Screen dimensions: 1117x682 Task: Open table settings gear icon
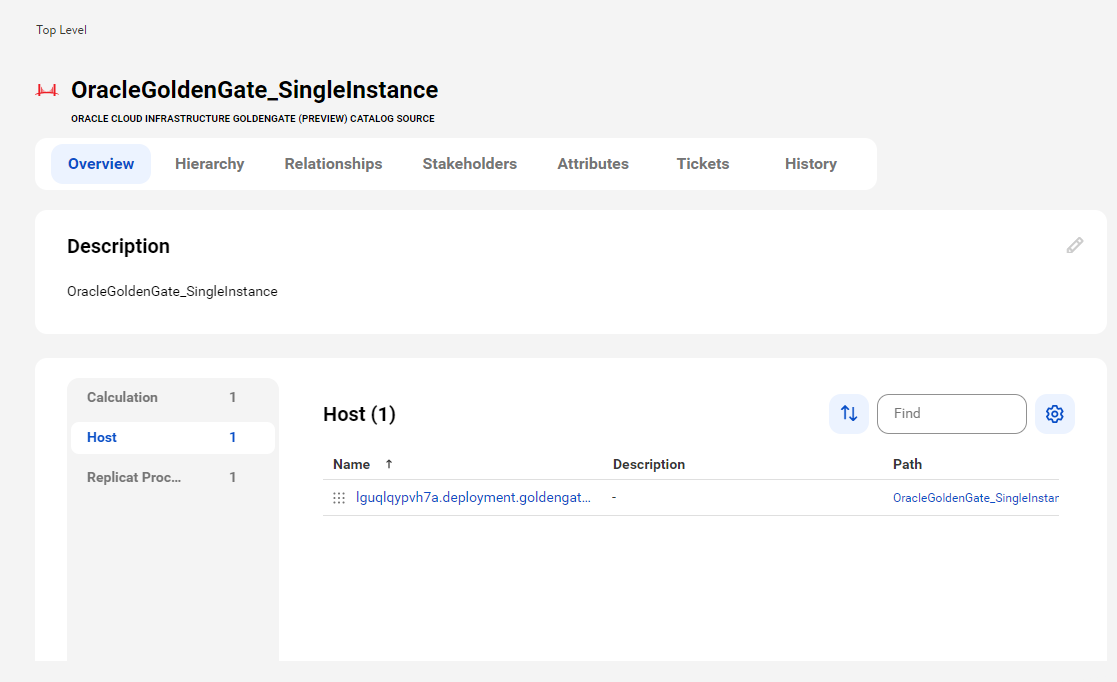click(x=1054, y=413)
